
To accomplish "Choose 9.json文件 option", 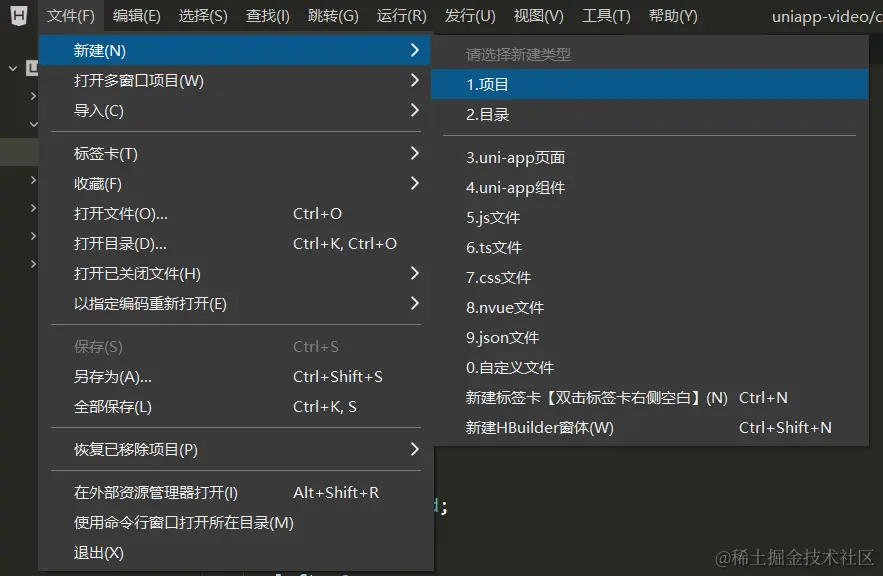I will [649, 338].
